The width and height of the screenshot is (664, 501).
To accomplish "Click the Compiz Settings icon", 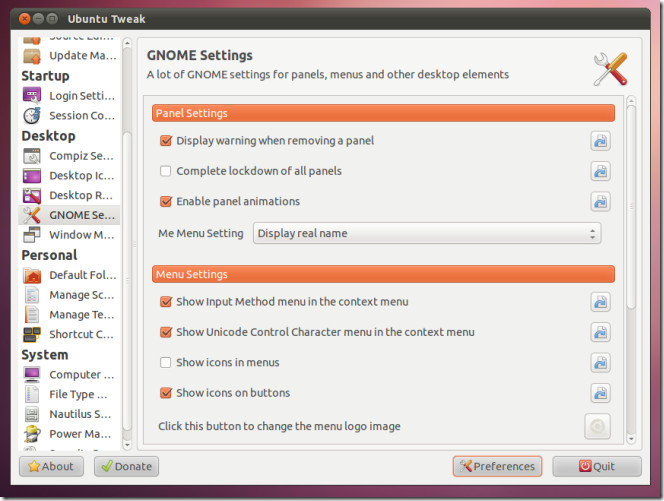I will click(32, 156).
